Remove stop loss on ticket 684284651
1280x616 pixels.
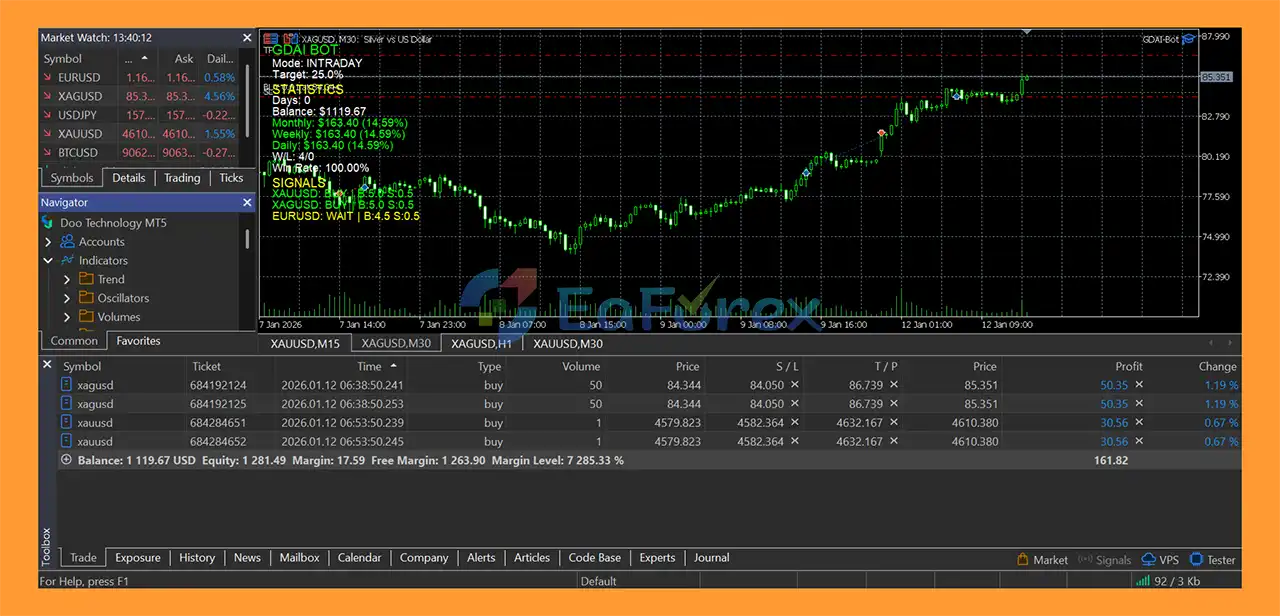click(795, 423)
